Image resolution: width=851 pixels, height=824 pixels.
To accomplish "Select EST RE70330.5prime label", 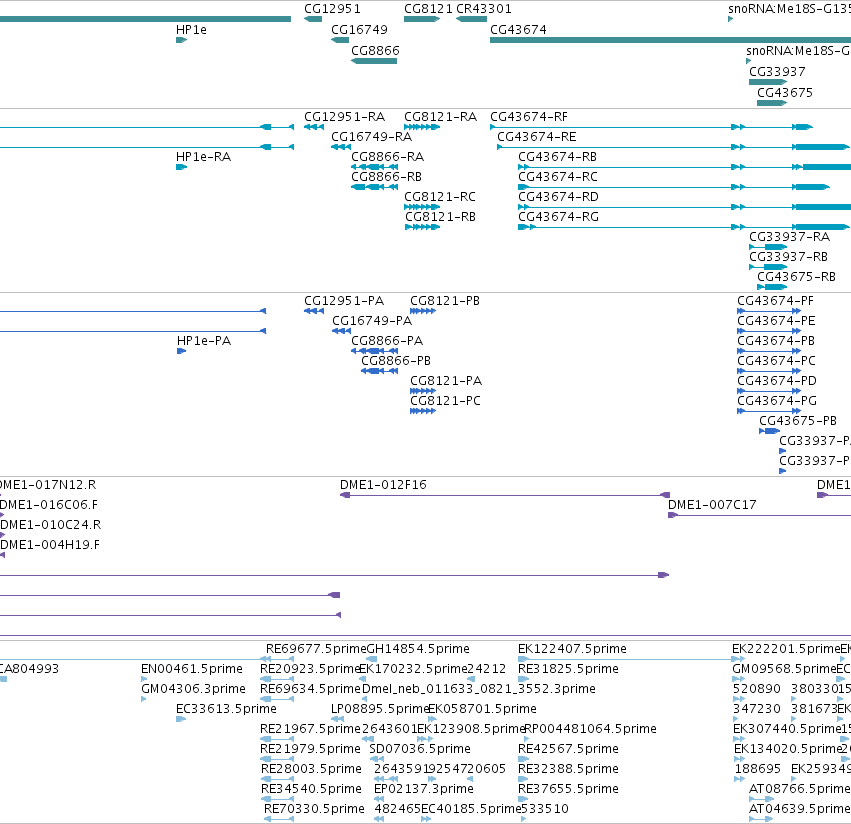I will (314, 809).
